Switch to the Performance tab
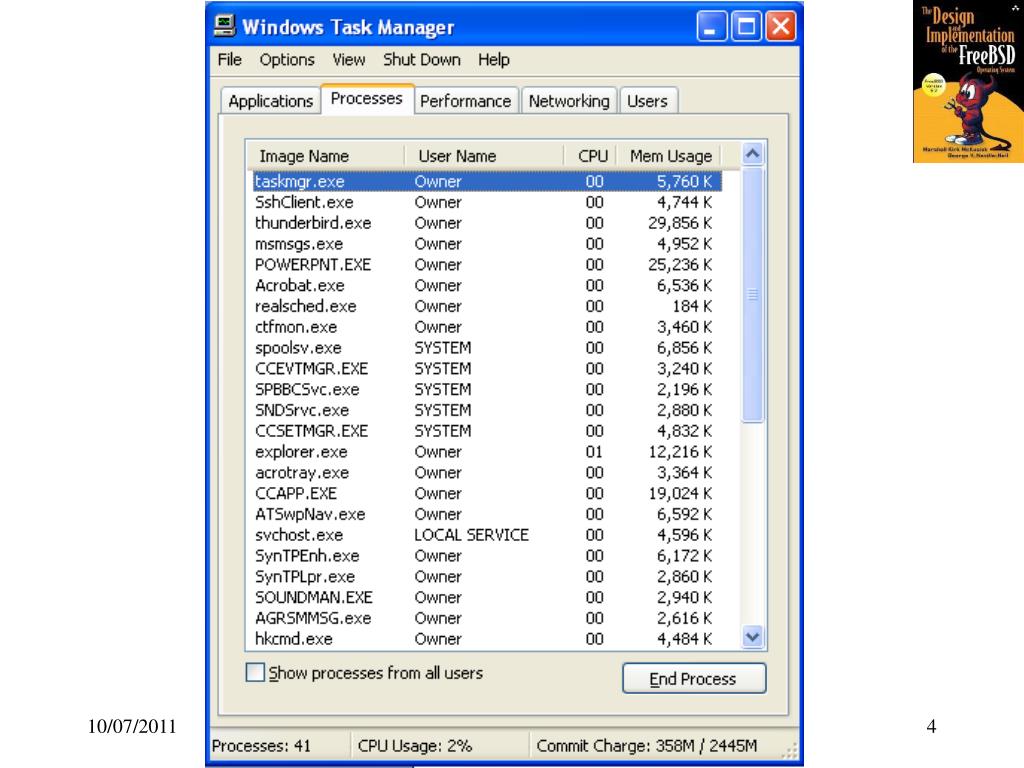The height and width of the screenshot is (768, 1024). tap(465, 101)
